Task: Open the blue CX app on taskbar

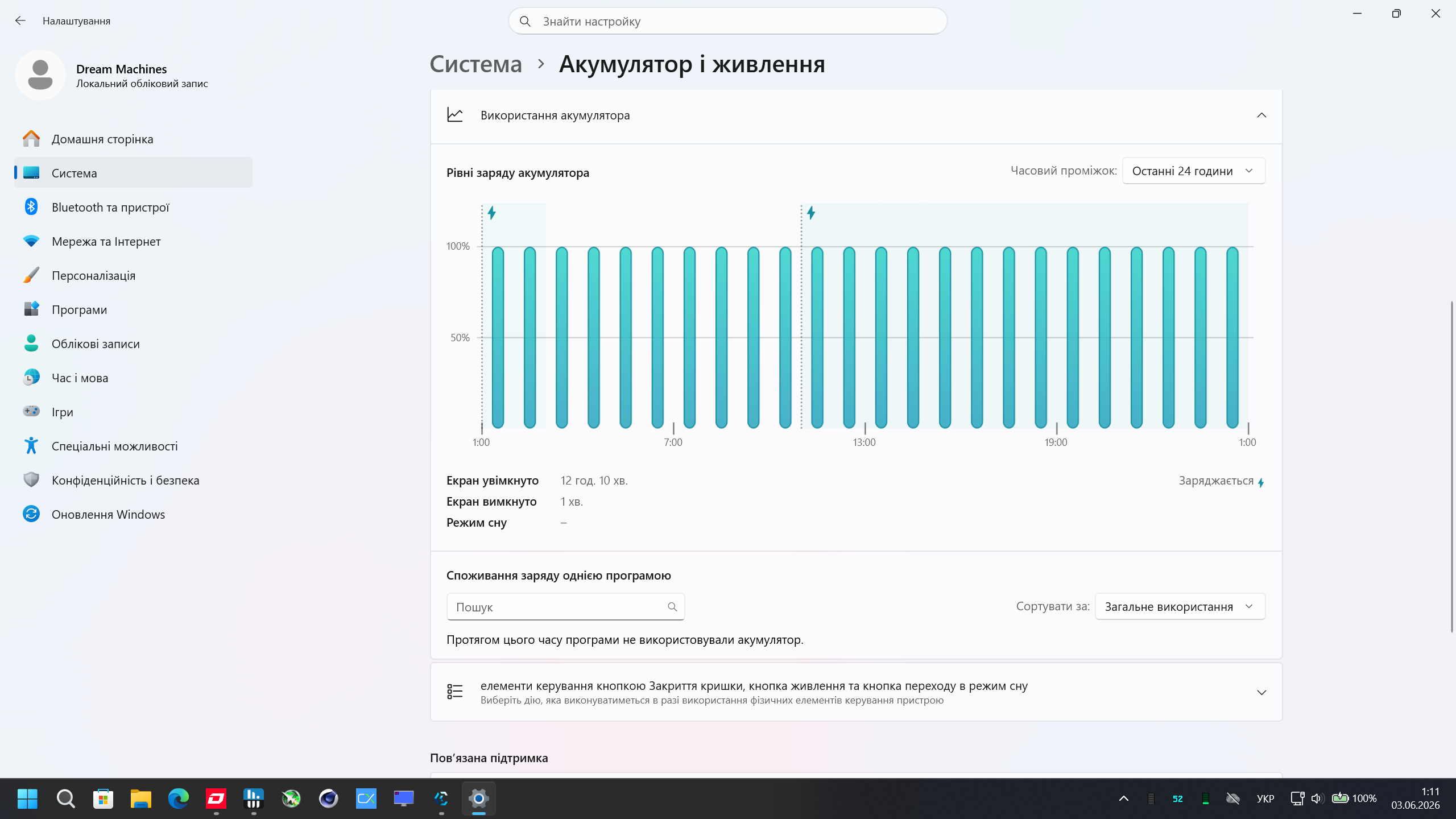Action: click(366, 799)
